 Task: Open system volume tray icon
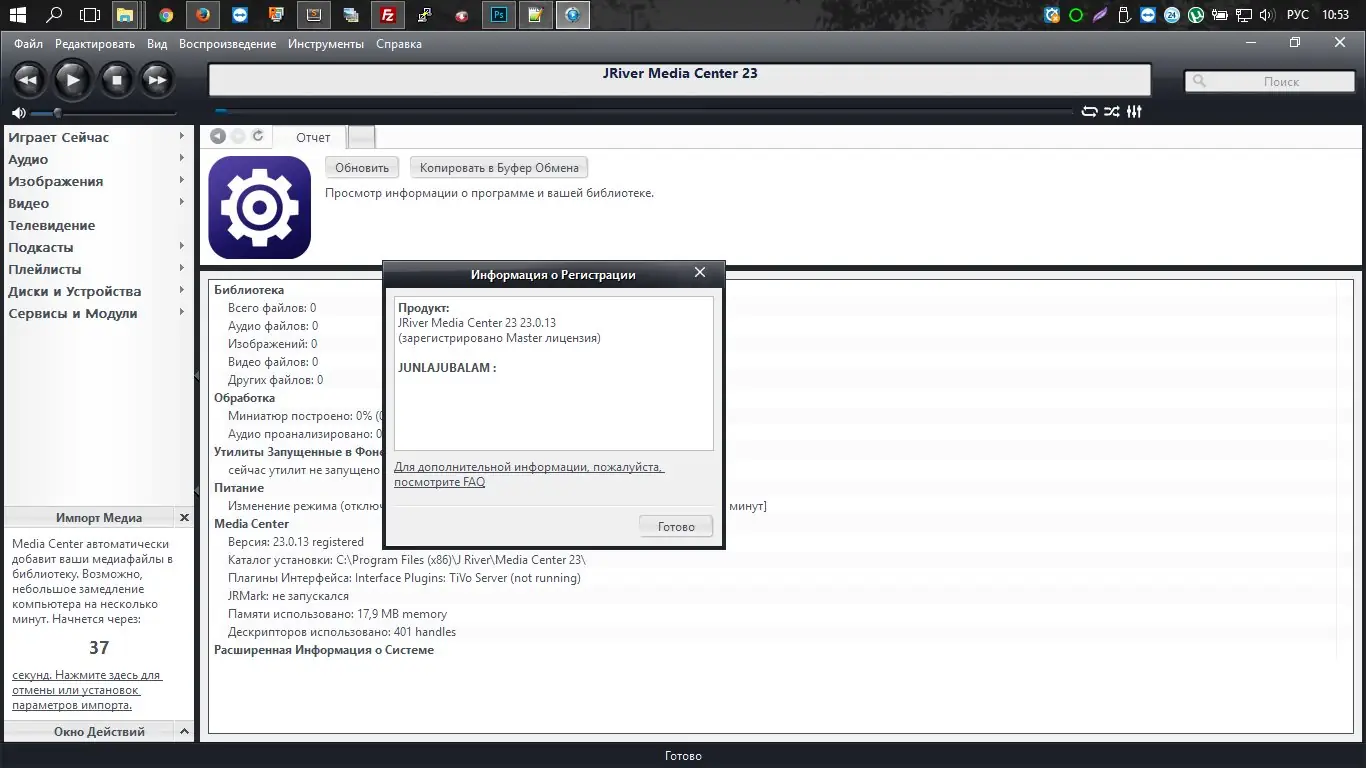tap(1266, 15)
